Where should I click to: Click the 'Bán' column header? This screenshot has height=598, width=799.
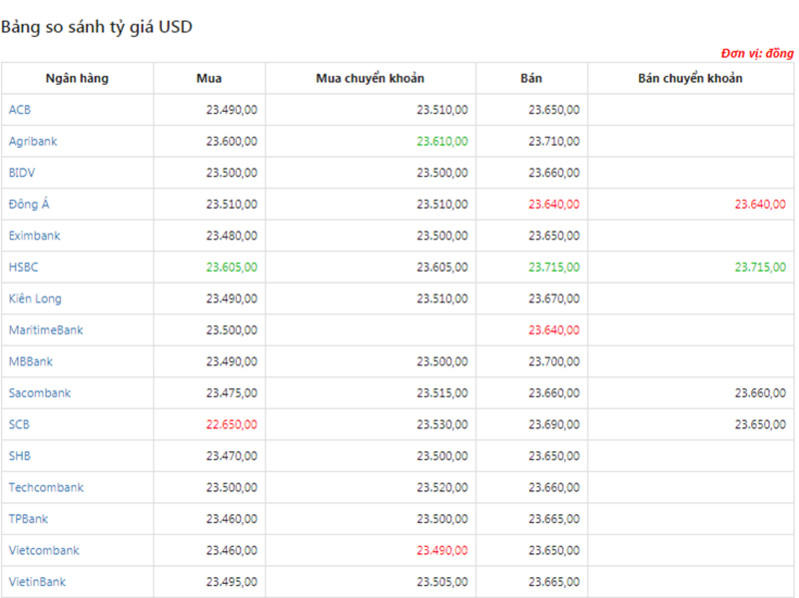531,78
